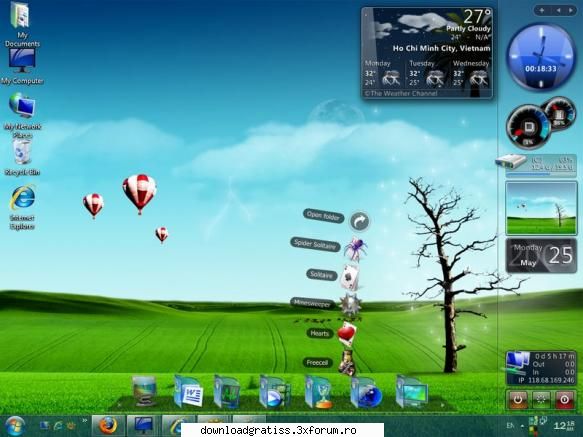The height and width of the screenshot is (437, 583).
Task: Click the sidebar previous arrow
Action: 558,11
